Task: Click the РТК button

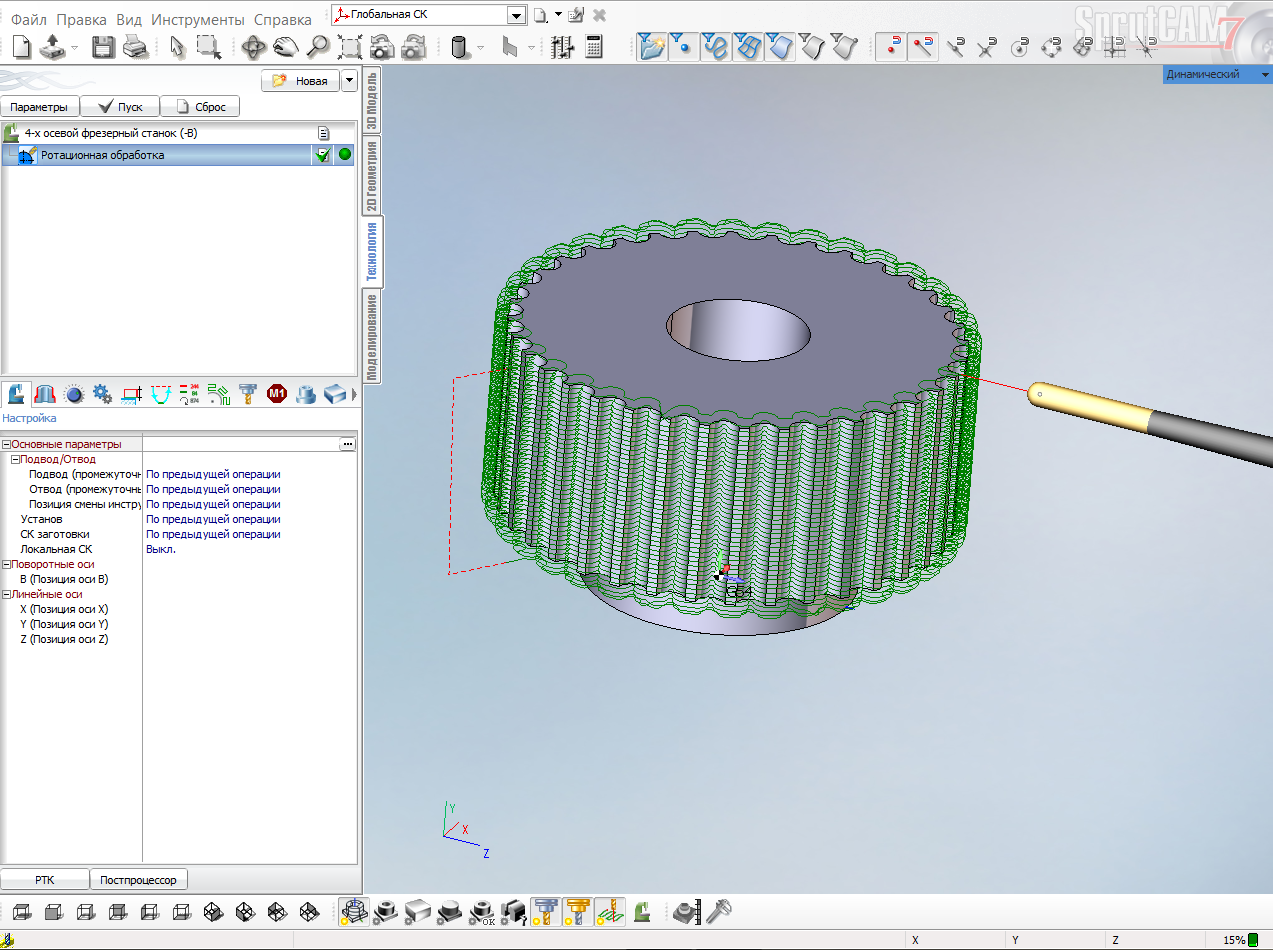Action: (x=45, y=880)
